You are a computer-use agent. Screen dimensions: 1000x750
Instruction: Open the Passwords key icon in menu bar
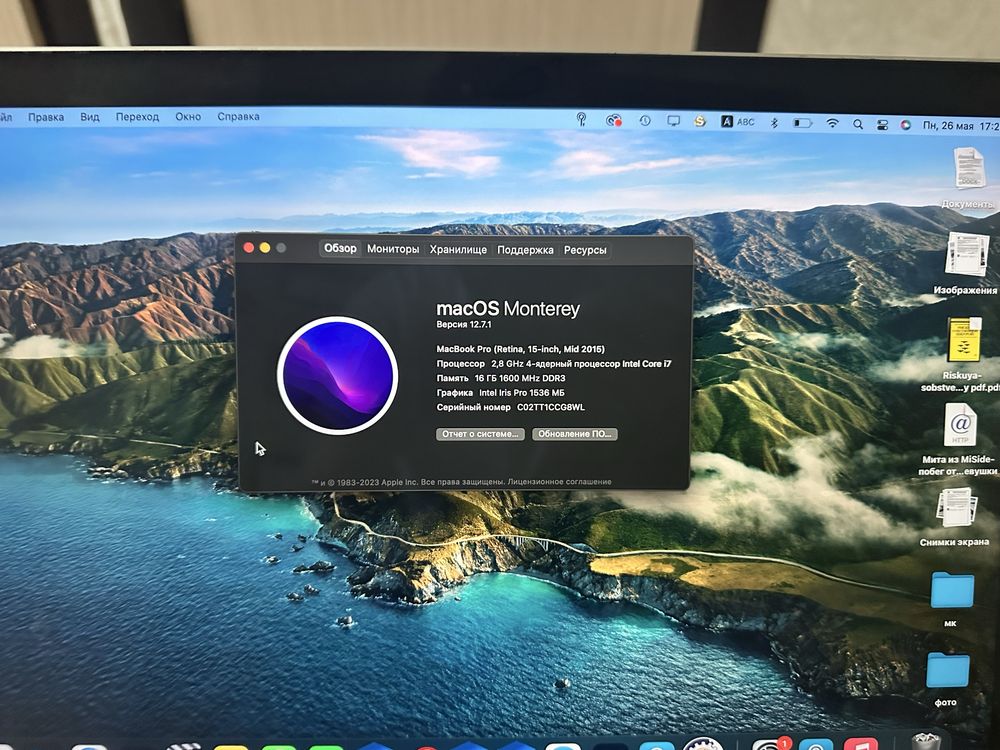pyautogui.click(x=581, y=119)
